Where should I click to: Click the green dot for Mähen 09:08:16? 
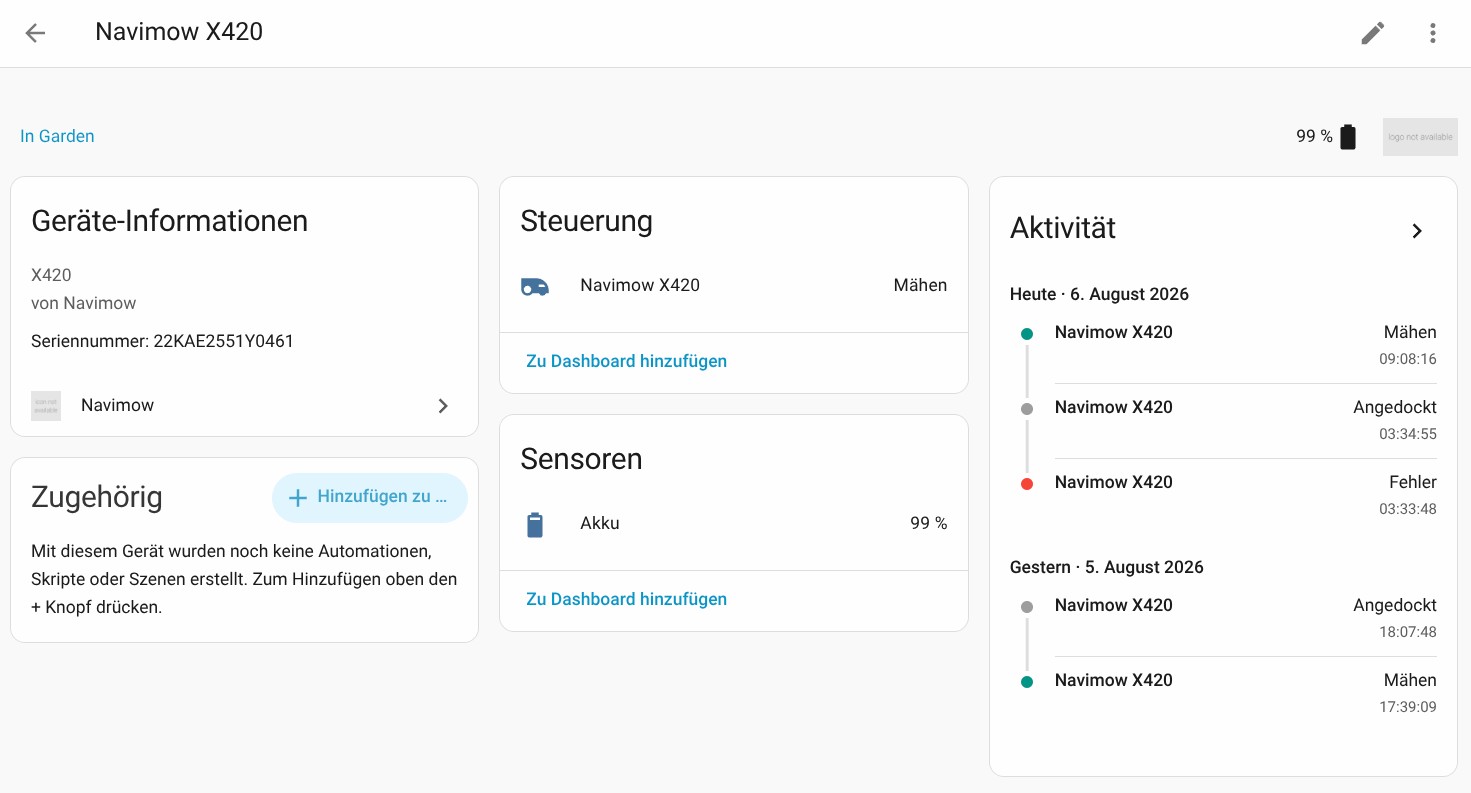(1027, 334)
